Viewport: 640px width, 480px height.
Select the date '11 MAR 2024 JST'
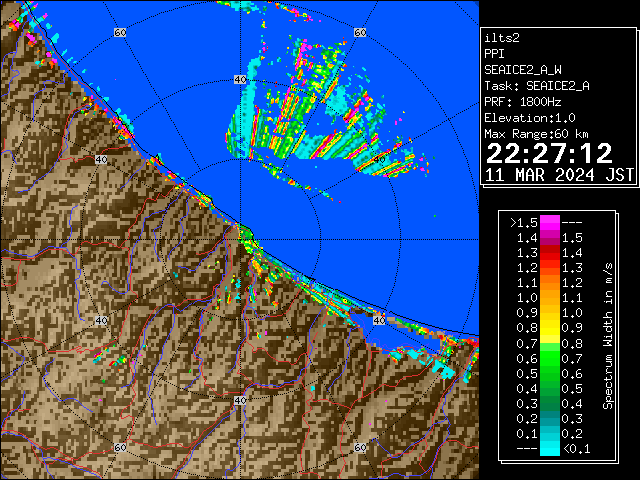point(560,175)
